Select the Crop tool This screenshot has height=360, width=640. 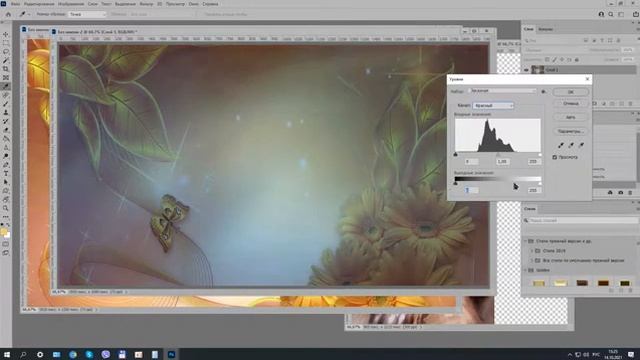click(x=6, y=69)
